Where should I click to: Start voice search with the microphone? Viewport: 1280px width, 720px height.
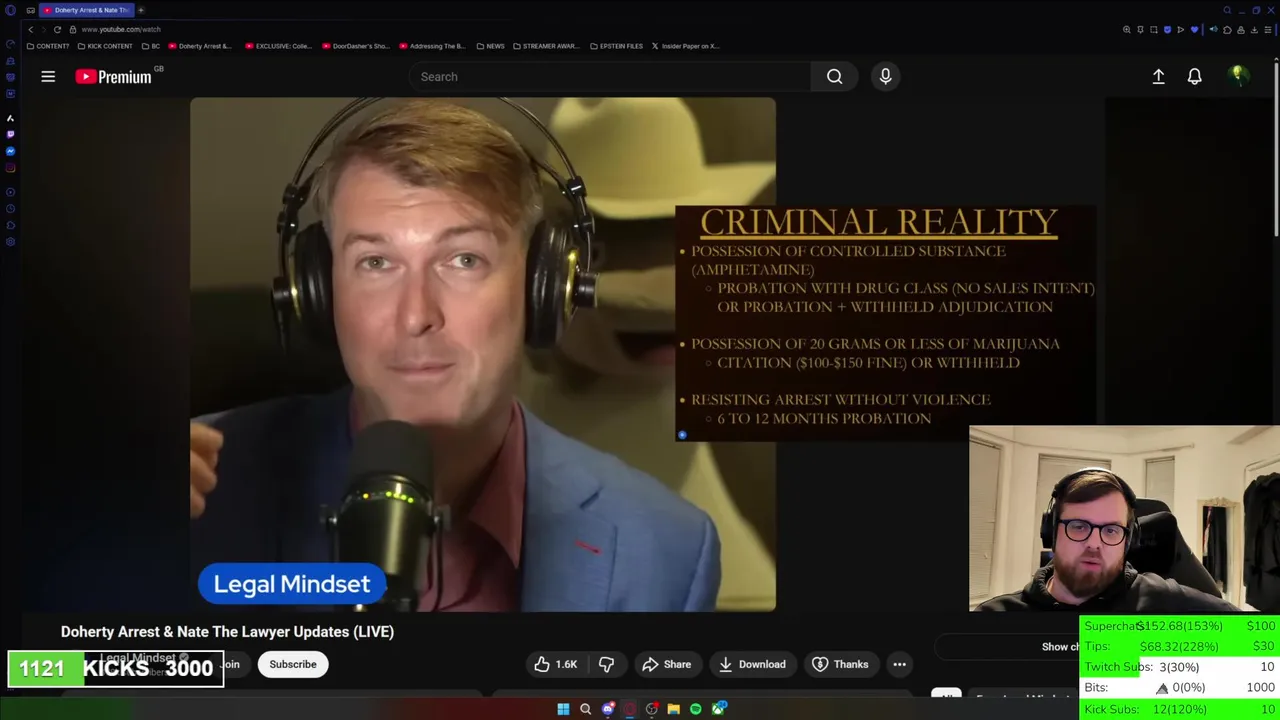click(x=885, y=76)
